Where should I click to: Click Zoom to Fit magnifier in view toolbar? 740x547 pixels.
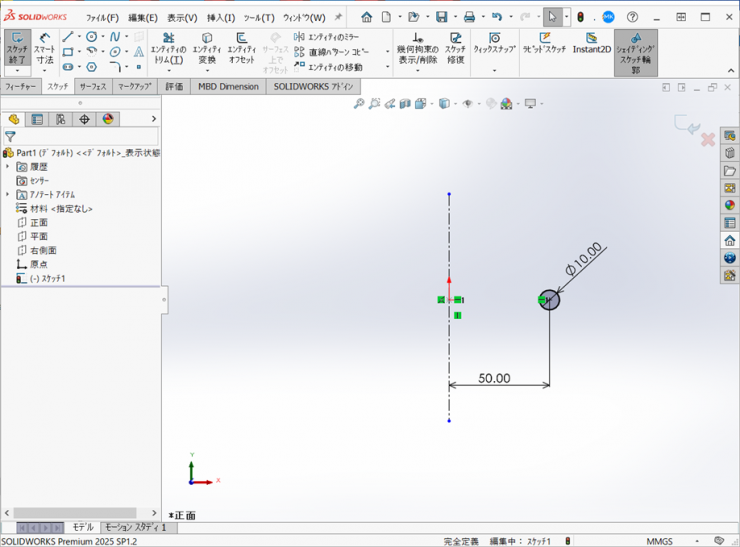pos(359,104)
